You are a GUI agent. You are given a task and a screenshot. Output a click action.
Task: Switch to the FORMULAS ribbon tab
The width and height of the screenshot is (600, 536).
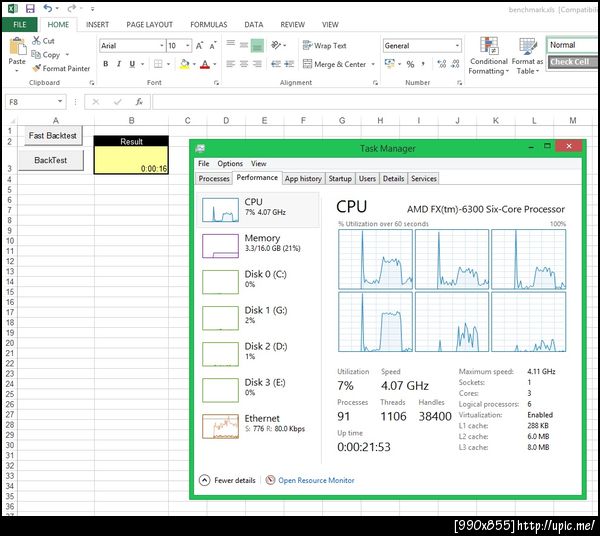pos(209,24)
